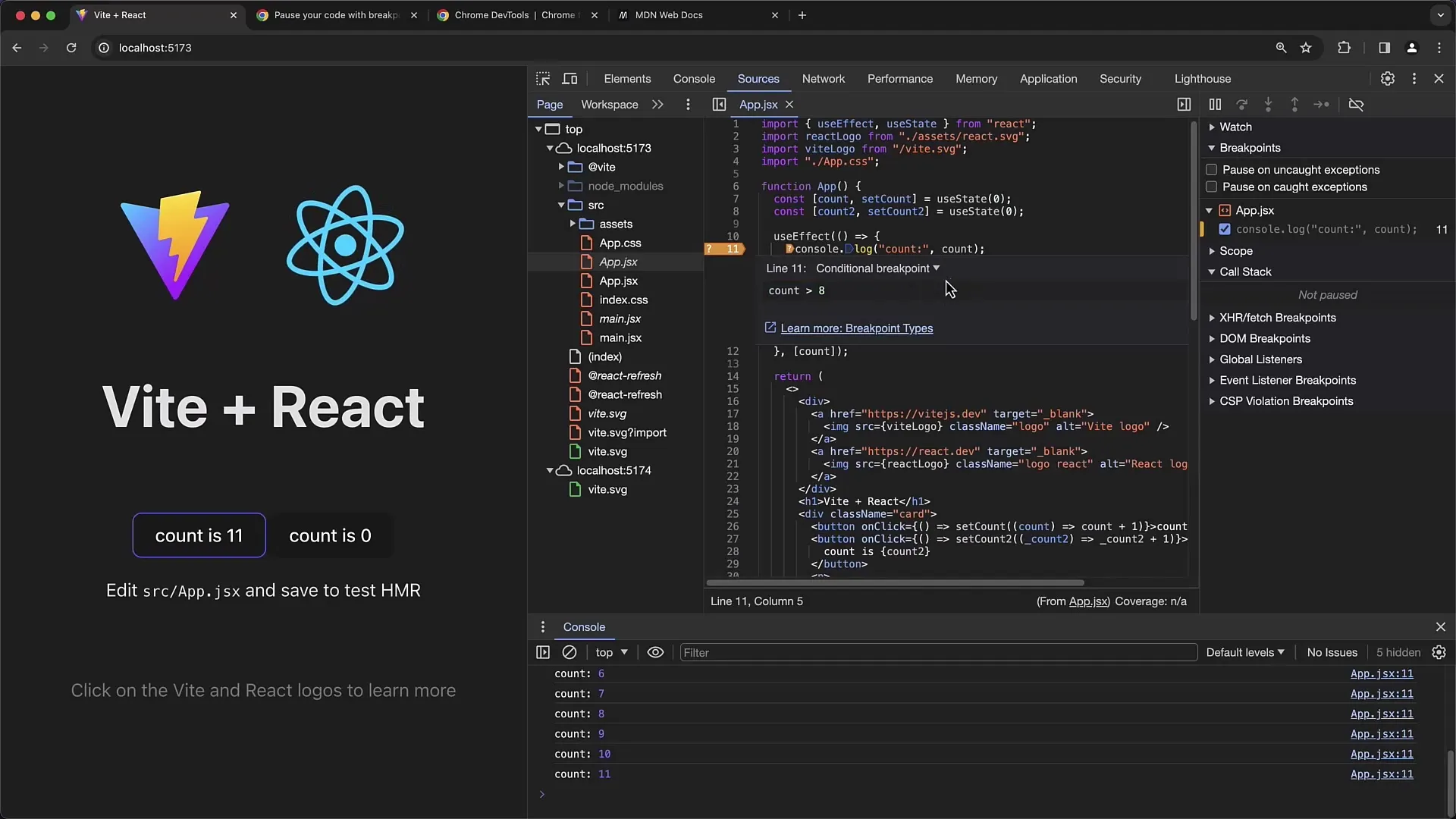Click the Console panel tab
Screen dimensions: 1456x819
click(694, 78)
